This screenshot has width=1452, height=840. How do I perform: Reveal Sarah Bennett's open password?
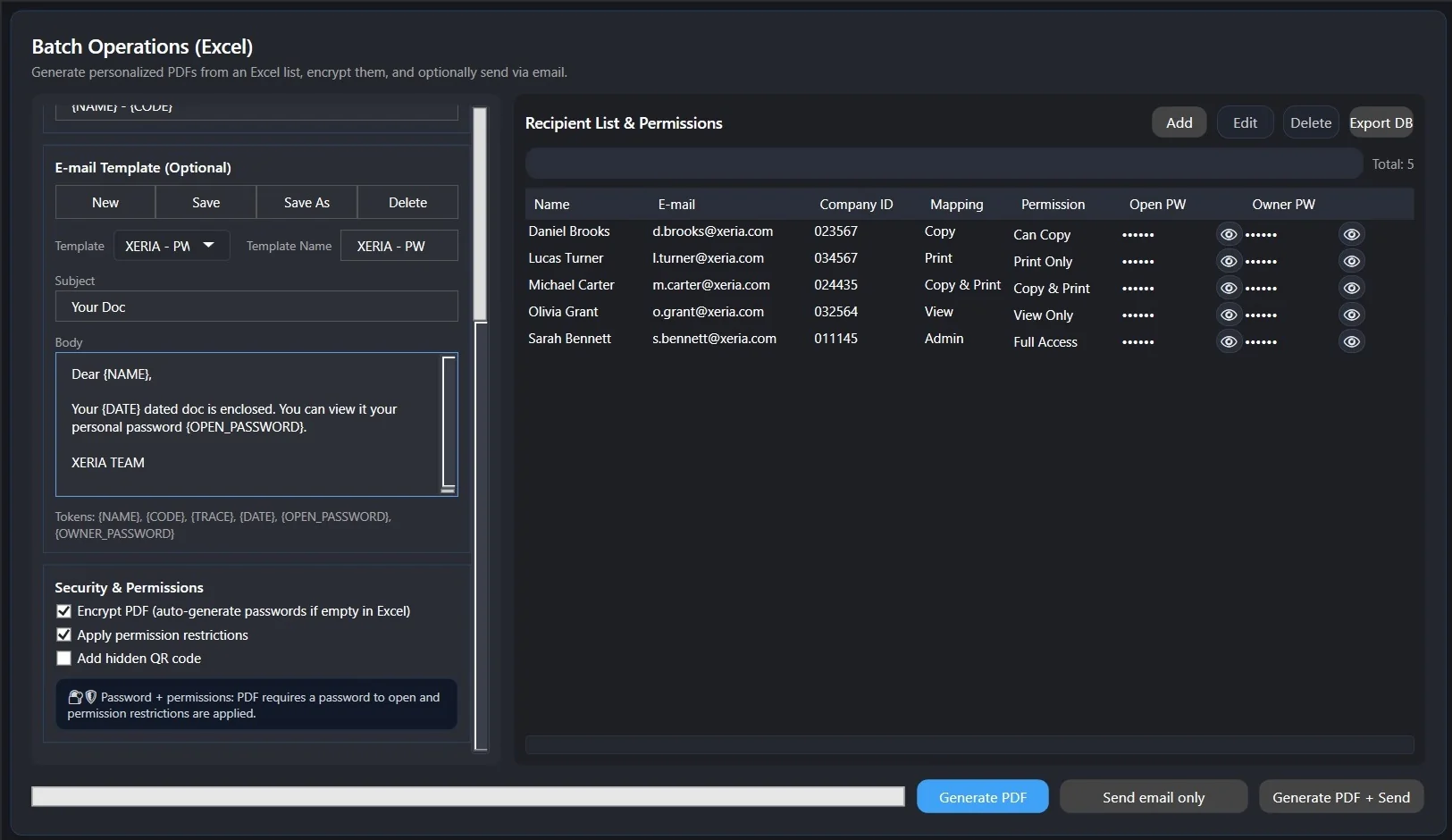pos(1229,340)
